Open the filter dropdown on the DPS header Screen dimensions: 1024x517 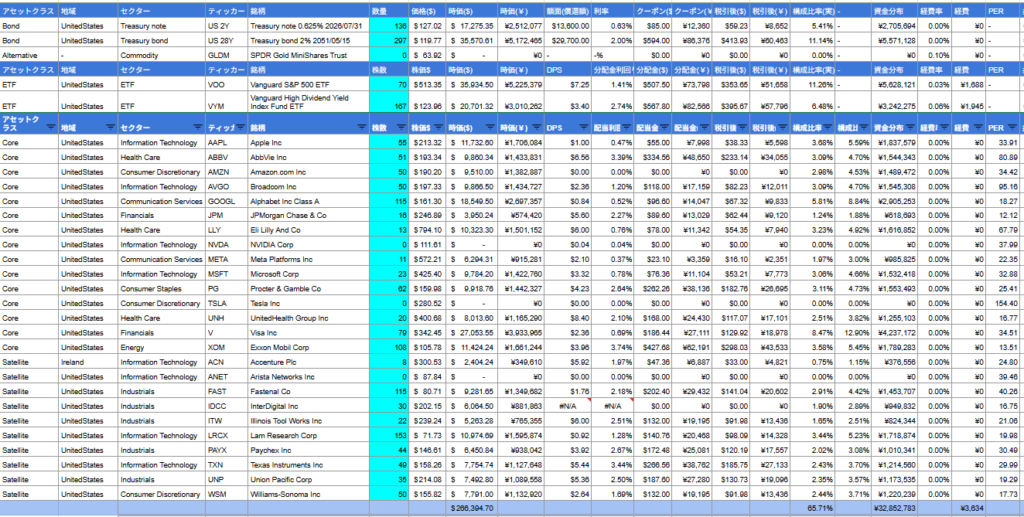coord(582,127)
